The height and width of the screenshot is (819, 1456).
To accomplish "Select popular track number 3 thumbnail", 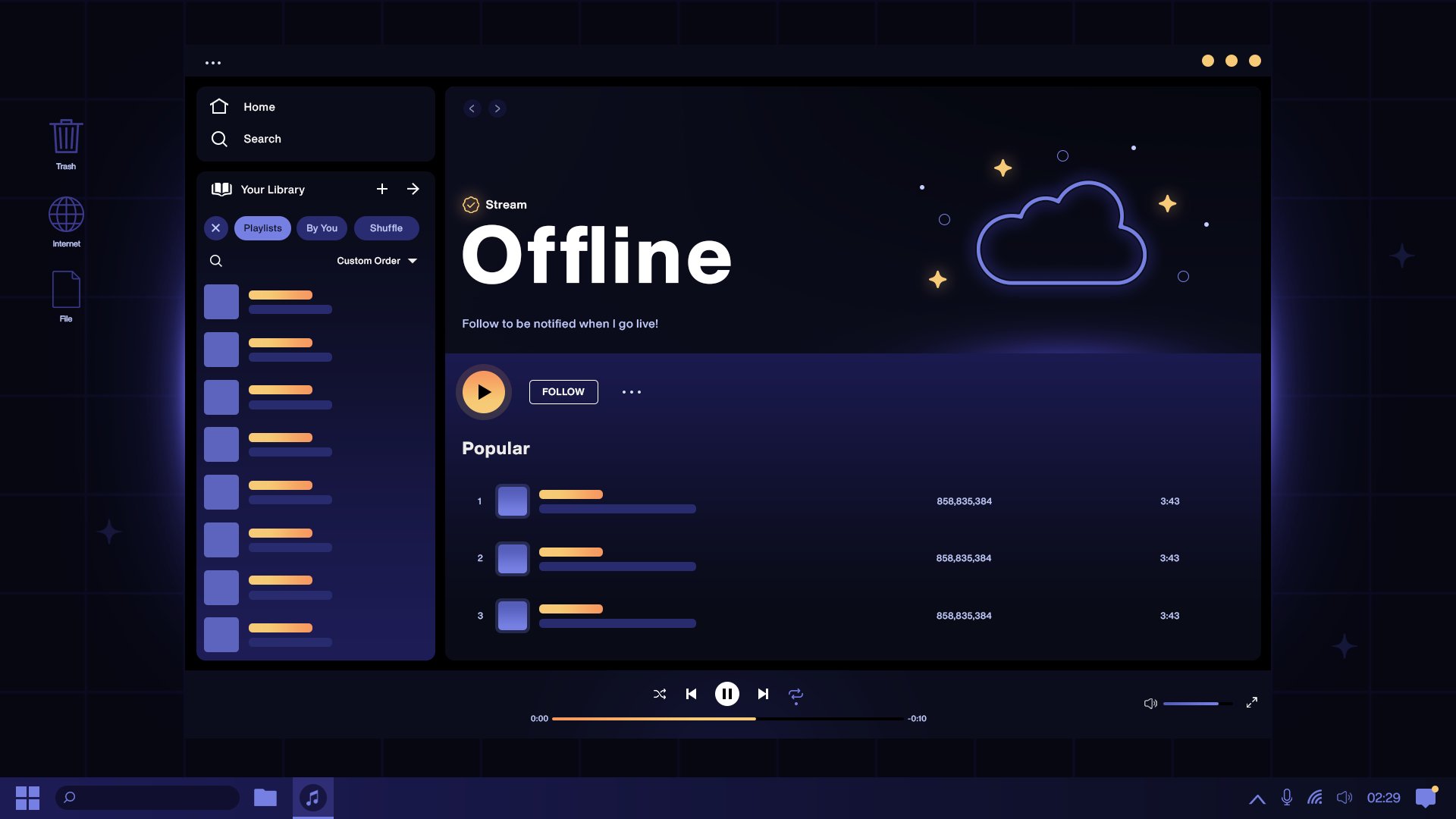I will coord(513,616).
